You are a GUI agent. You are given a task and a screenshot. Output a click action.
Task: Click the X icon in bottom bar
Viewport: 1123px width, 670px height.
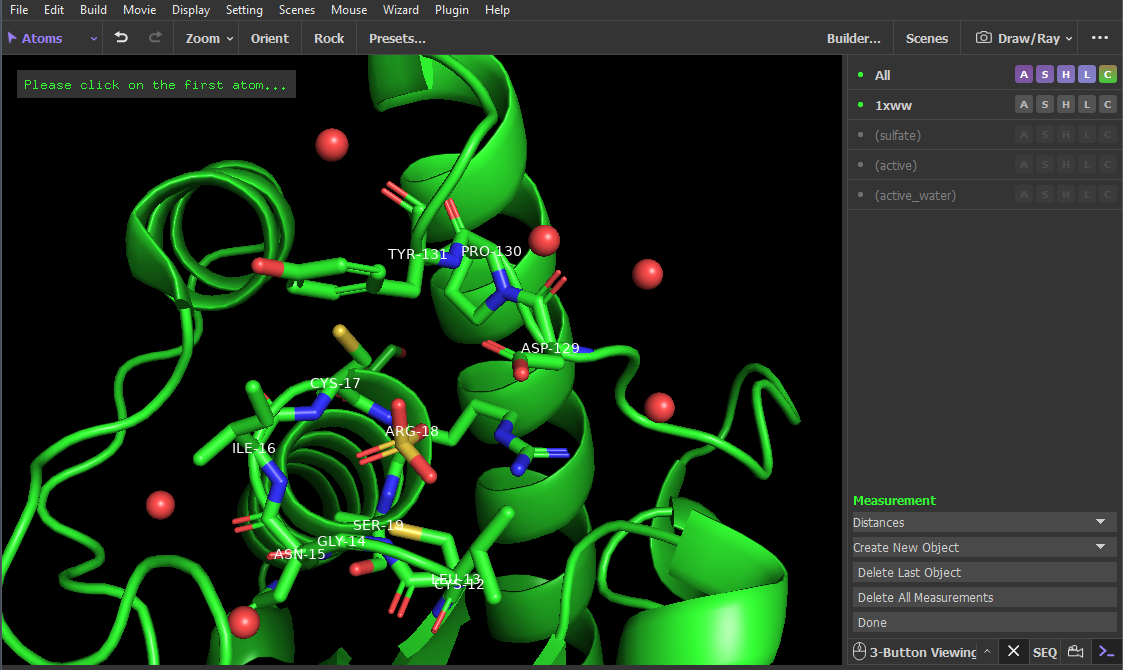coord(1013,651)
